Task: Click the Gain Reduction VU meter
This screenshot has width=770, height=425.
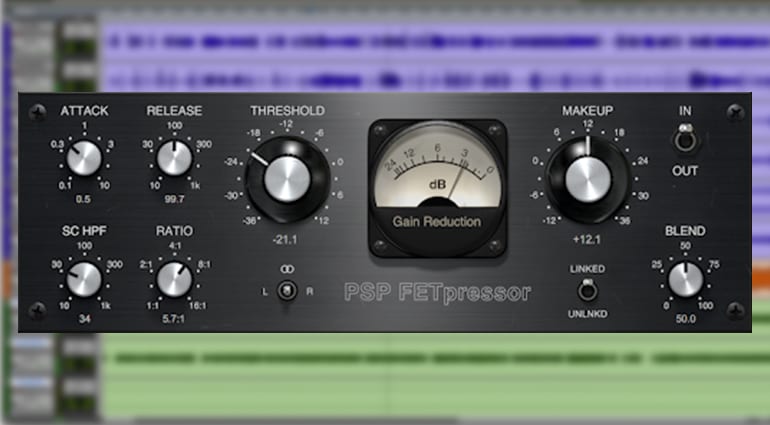Action: coord(438,188)
